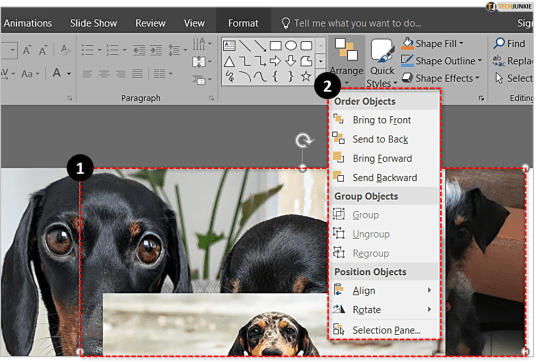Select the Arrow line shape
536x363 pixels.
(x=260, y=46)
